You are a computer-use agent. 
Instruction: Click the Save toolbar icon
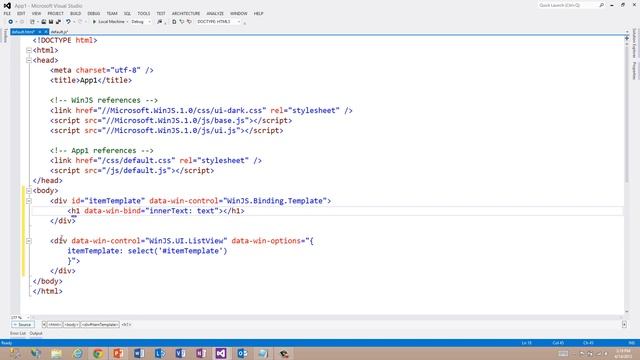(51, 22)
